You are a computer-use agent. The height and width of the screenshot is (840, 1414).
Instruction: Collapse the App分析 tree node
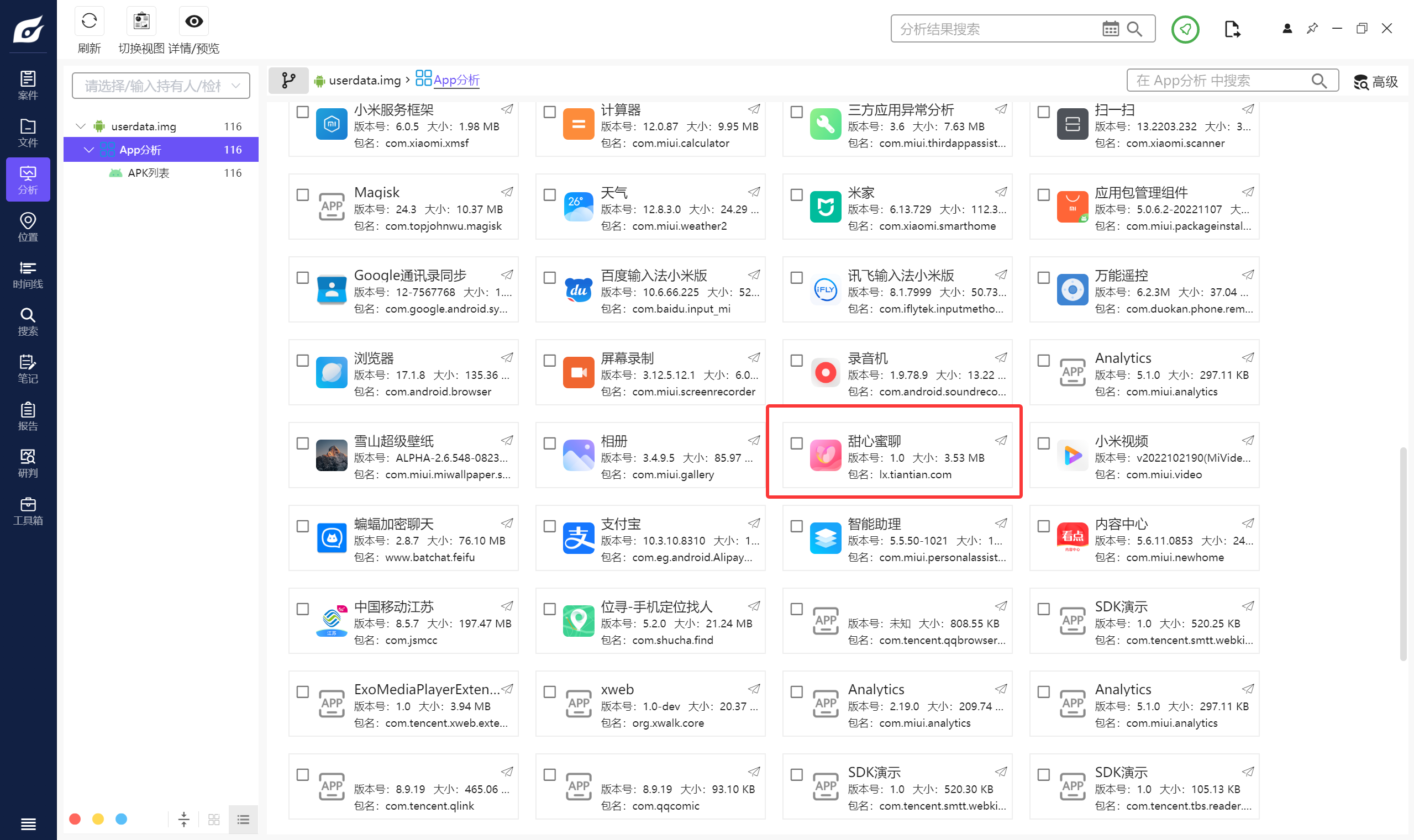[x=89, y=150]
